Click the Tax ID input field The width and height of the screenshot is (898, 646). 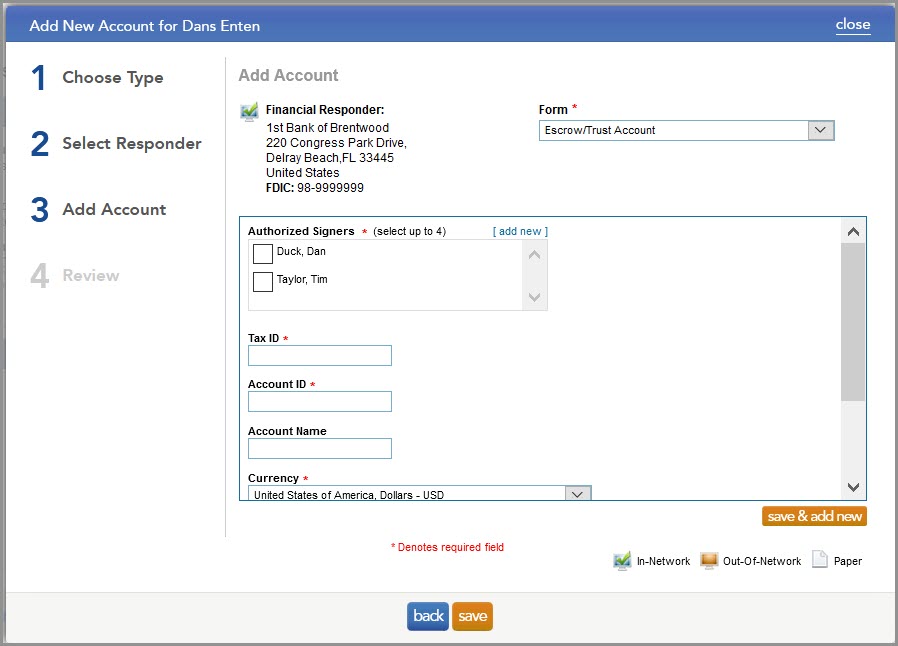(319, 355)
